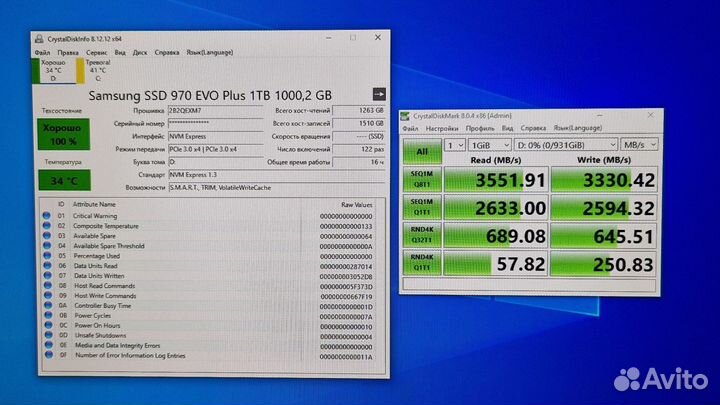
Task: Click the status icon for Composite Temperature
Action: click(x=46, y=225)
